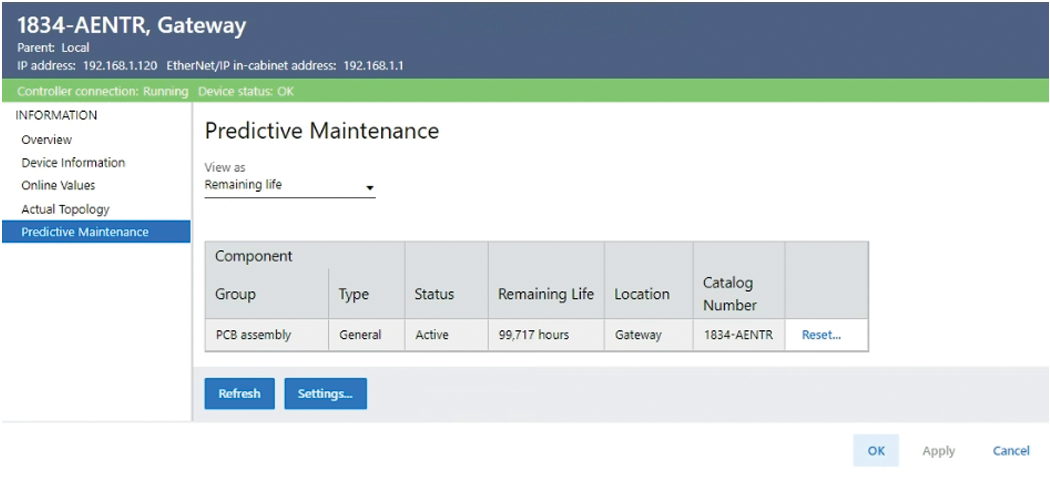
Task: Click the Active status cell
Action: click(x=447, y=335)
